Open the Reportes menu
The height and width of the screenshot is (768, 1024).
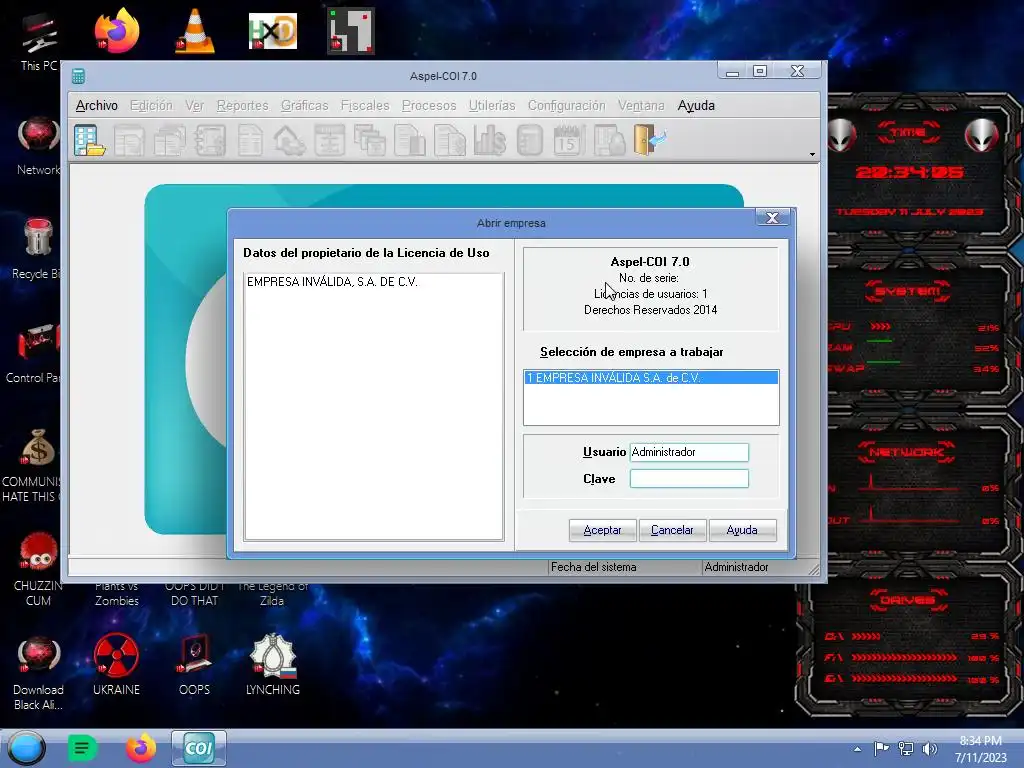tap(242, 105)
